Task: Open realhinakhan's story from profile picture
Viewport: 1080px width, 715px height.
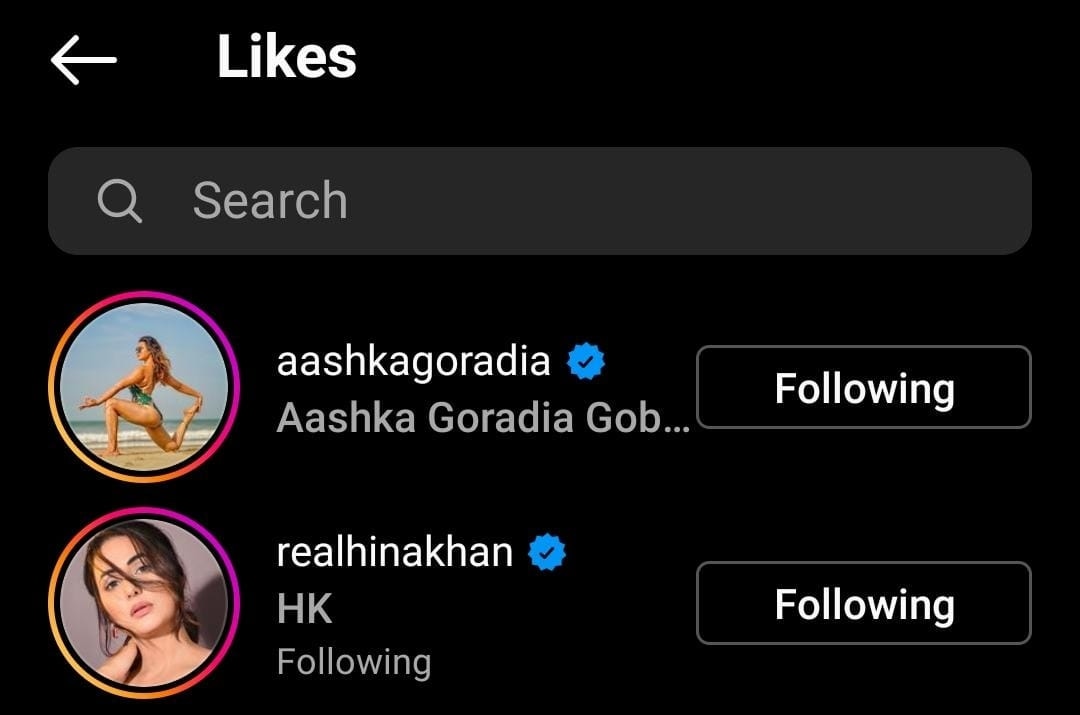Action: tap(144, 603)
